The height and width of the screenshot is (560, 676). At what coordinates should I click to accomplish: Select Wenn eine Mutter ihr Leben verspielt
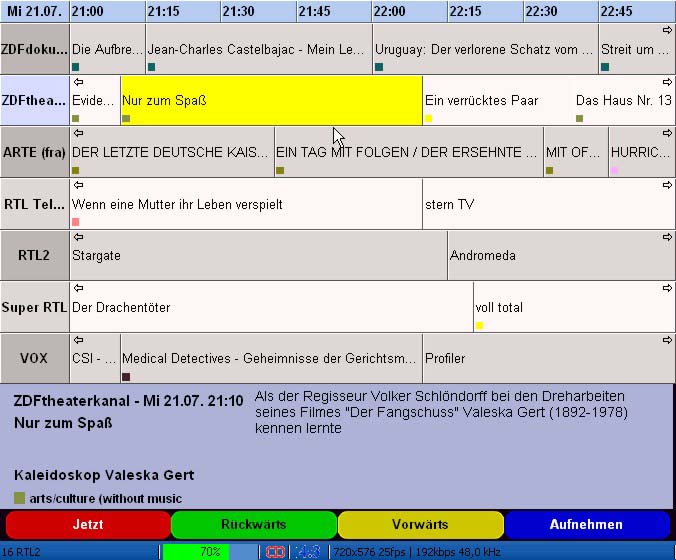click(x=246, y=204)
